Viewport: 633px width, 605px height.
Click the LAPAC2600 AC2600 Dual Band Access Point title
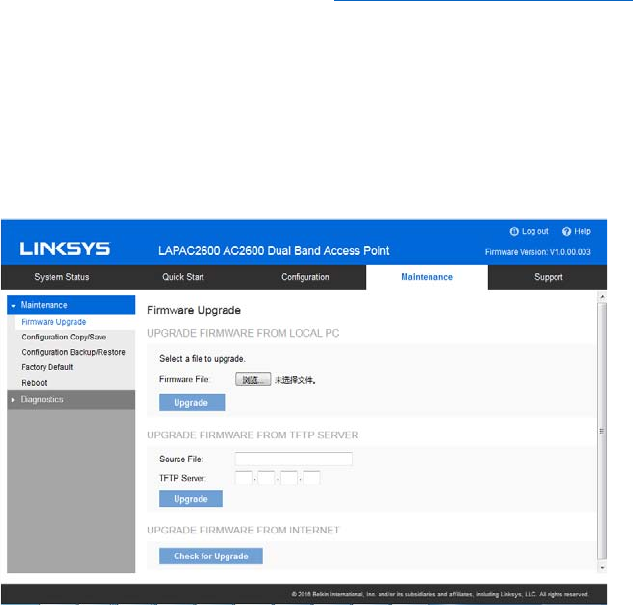click(274, 251)
